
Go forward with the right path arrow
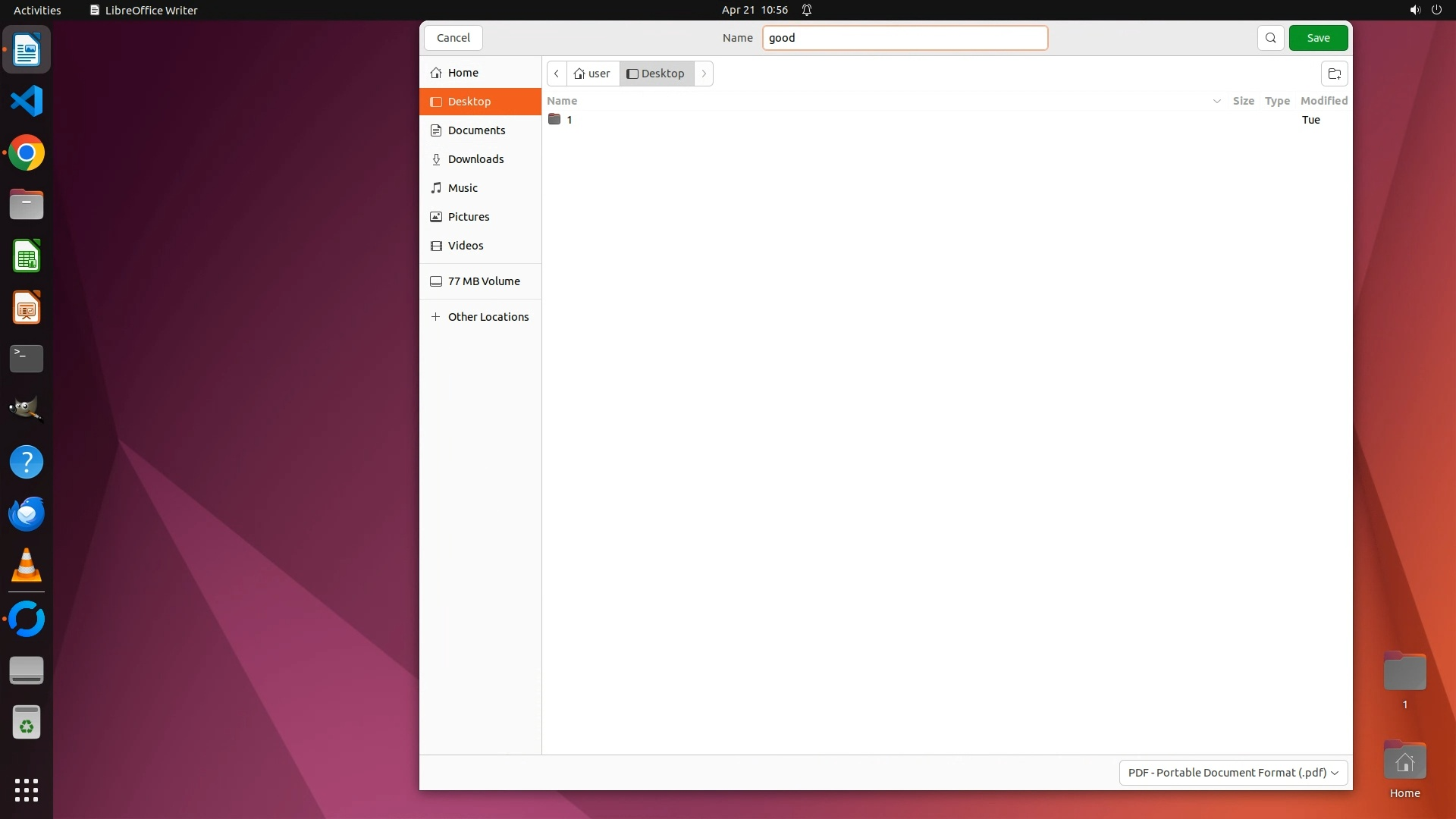tap(704, 74)
